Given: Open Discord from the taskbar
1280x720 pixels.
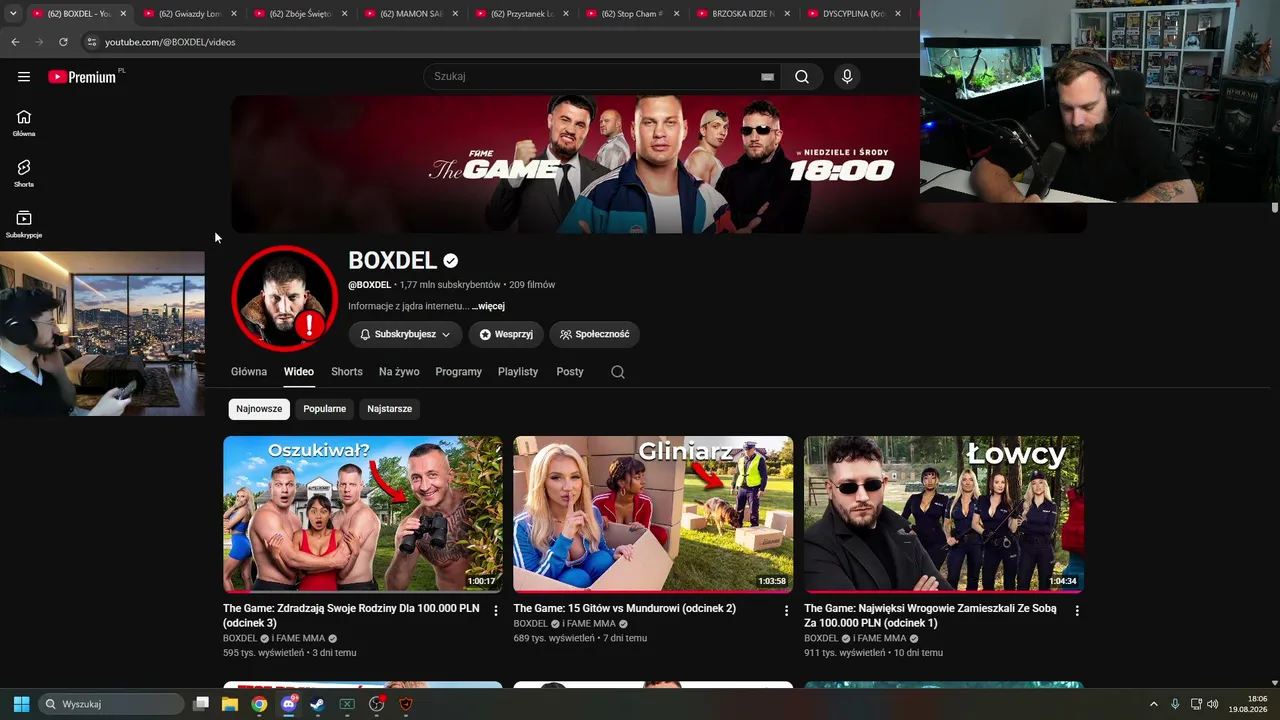Looking at the screenshot, I should point(289,704).
